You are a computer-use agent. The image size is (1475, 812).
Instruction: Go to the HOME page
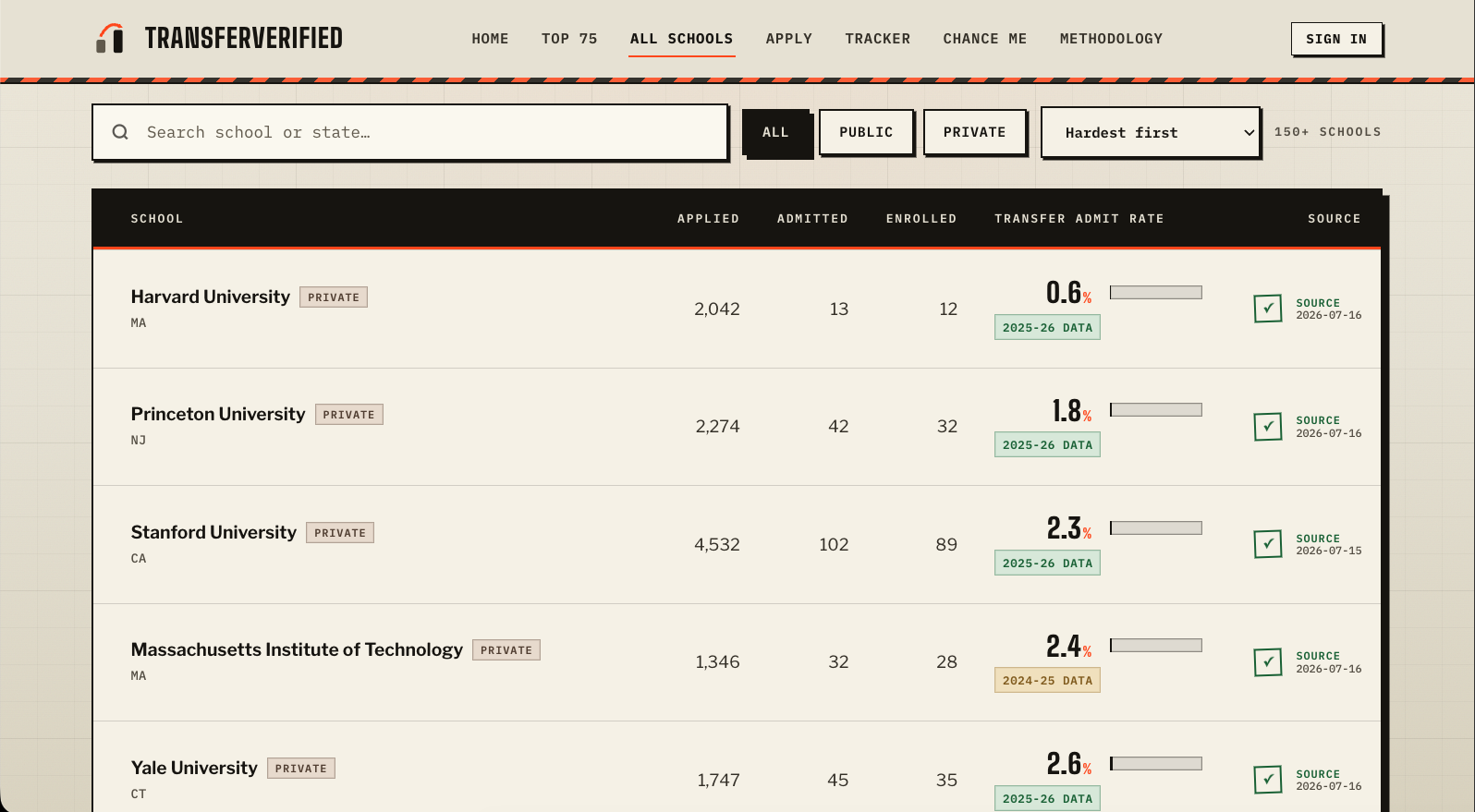[x=490, y=39]
